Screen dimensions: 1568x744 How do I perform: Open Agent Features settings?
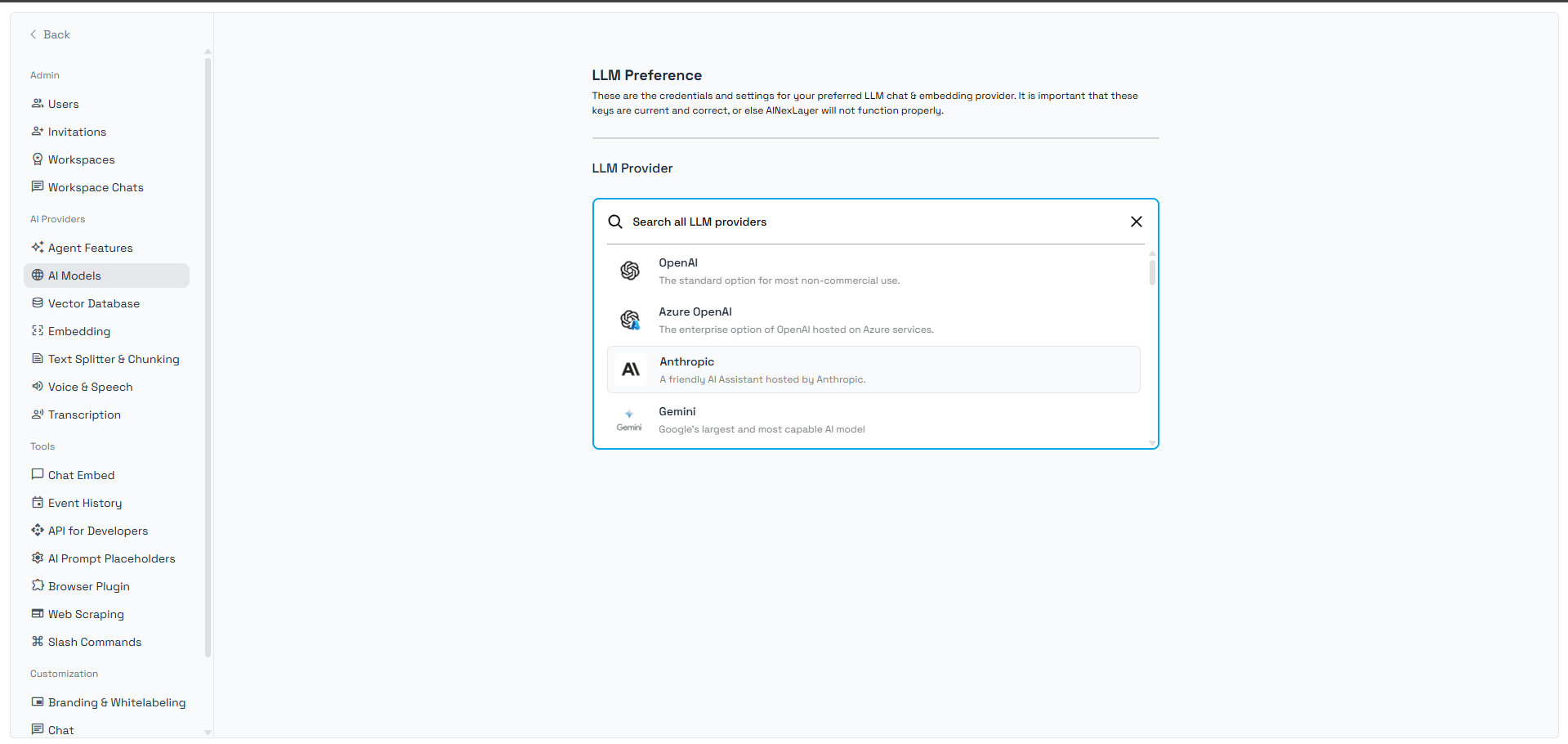(90, 248)
